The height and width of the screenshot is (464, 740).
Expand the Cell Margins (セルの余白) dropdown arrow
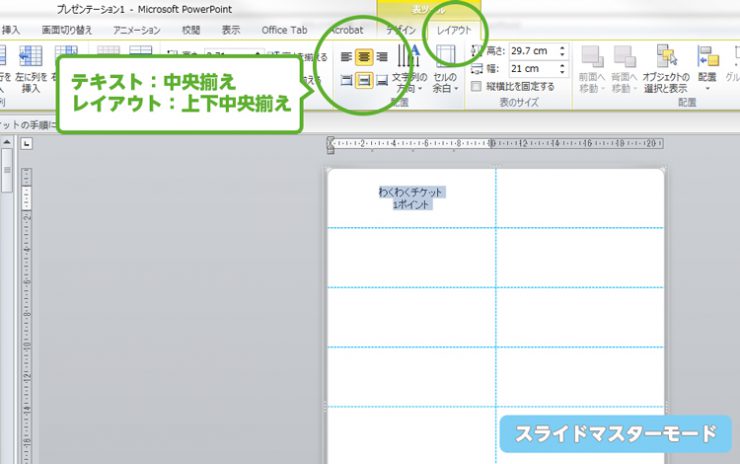(456, 89)
